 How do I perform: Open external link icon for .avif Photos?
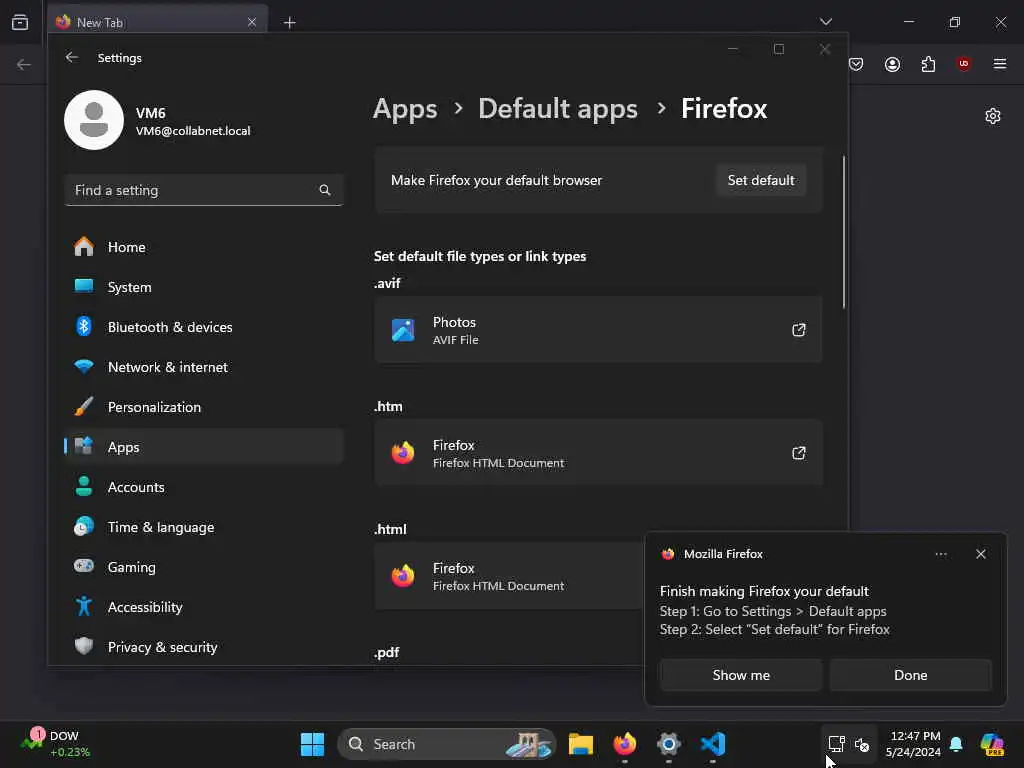[x=798, y=330]
